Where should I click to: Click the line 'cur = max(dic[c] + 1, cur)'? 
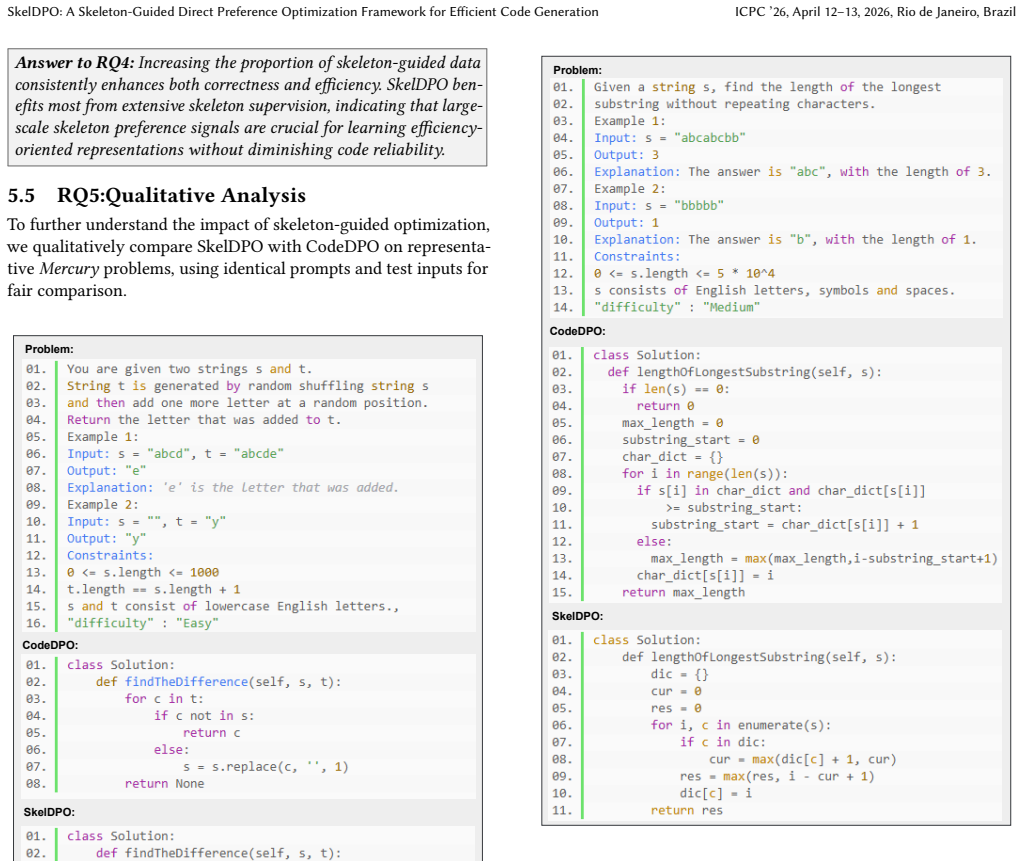802,759
